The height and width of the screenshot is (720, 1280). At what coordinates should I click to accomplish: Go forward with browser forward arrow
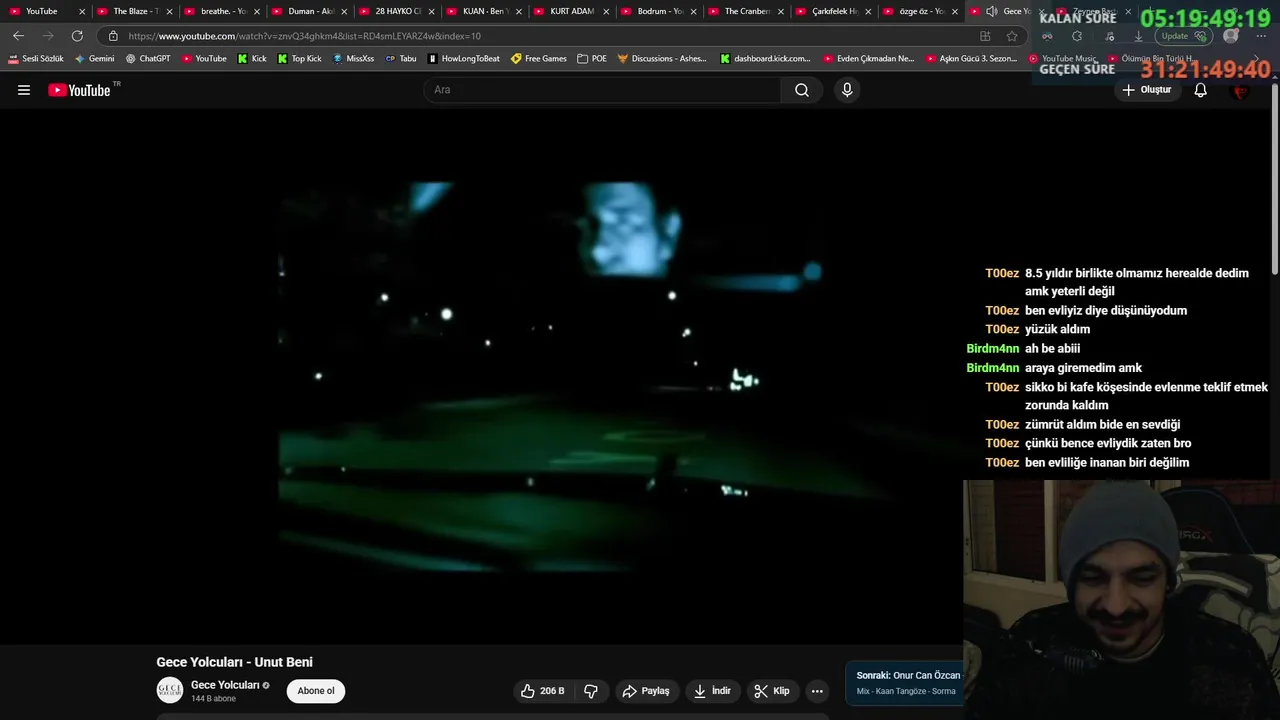point(48,36)
